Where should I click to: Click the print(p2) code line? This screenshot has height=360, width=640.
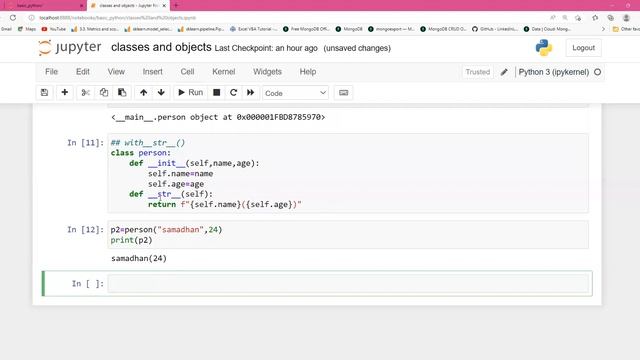click(131, 240)
